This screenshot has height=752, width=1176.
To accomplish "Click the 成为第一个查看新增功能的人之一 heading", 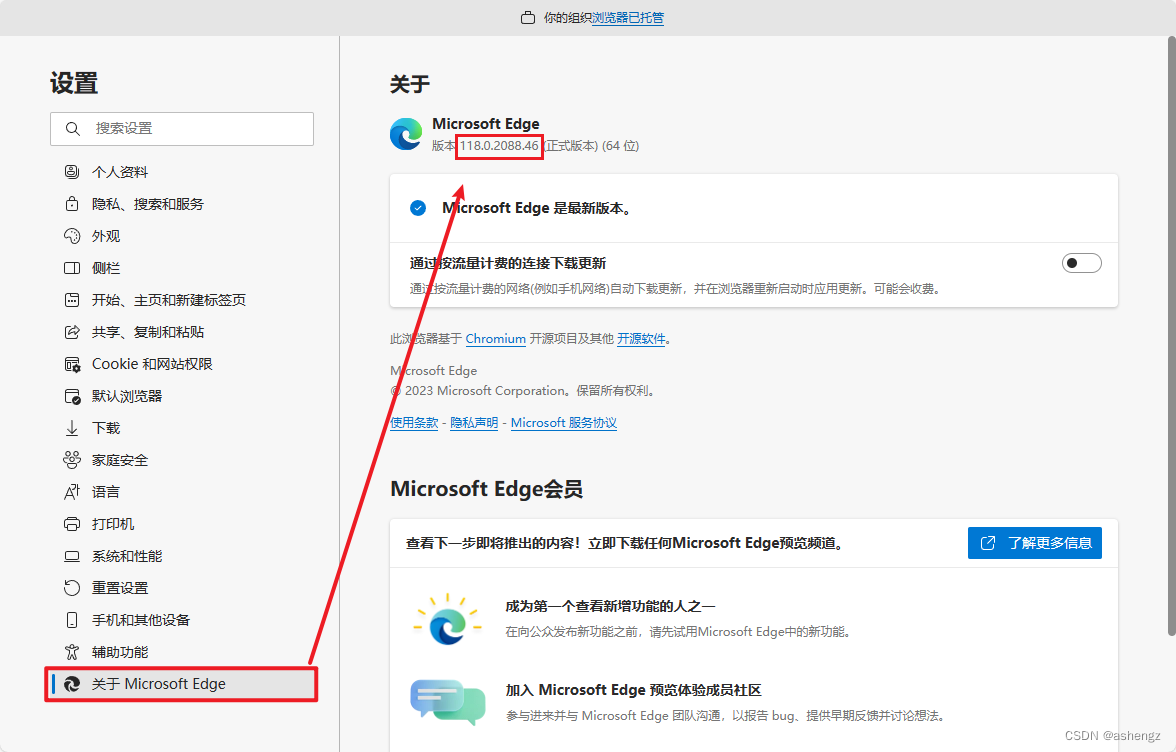I will point(610,606).
